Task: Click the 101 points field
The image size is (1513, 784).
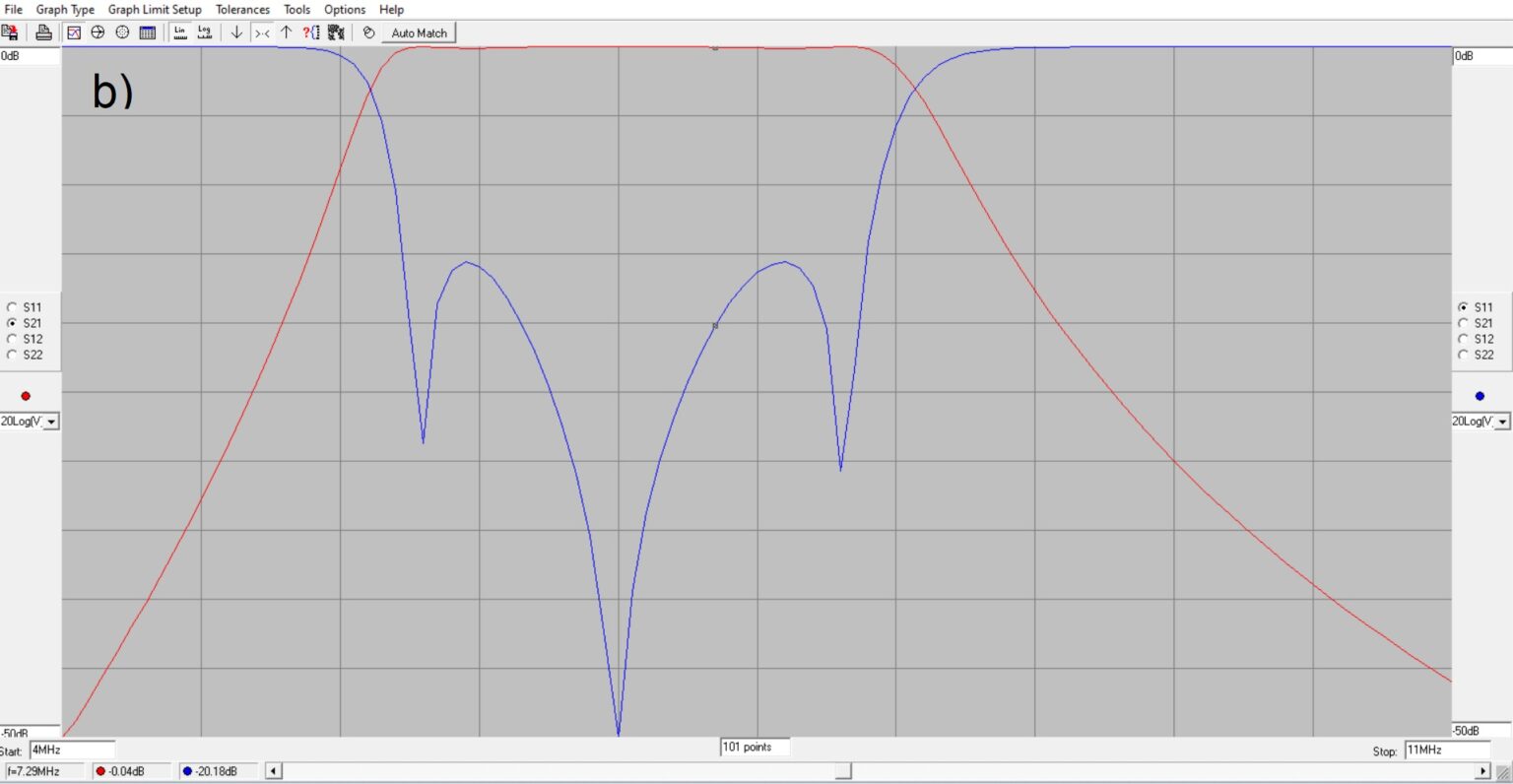Action: 755,748
